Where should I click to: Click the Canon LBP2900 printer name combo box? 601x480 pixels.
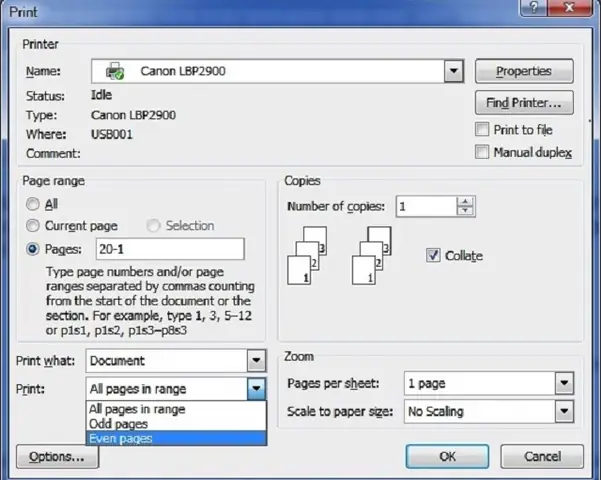pyautogui.click(x=278, y=71)
